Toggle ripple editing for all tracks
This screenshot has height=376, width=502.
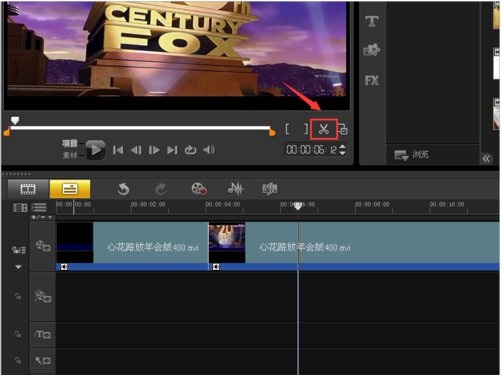(19, 250)
